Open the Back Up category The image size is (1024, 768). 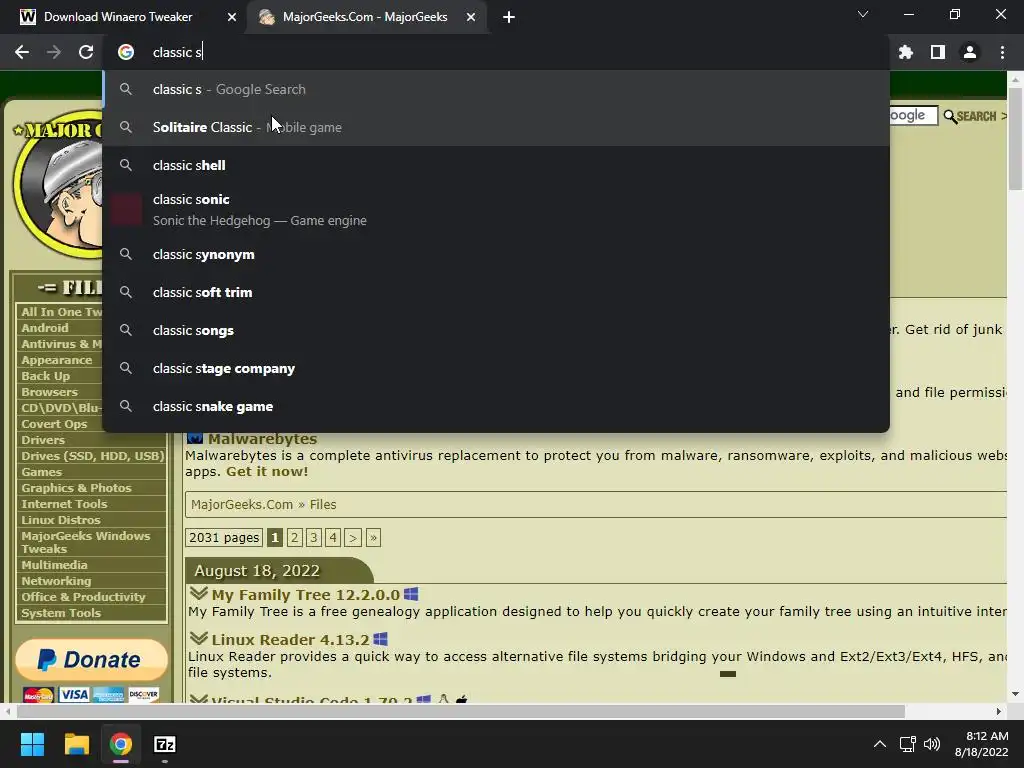tap(46, 376)
